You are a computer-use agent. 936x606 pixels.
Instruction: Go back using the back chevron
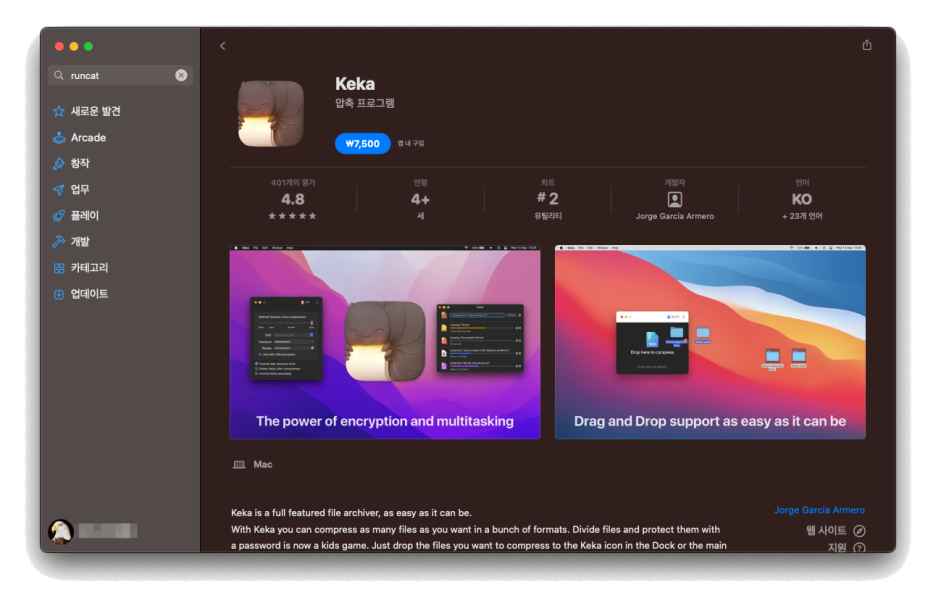point(223,46)
